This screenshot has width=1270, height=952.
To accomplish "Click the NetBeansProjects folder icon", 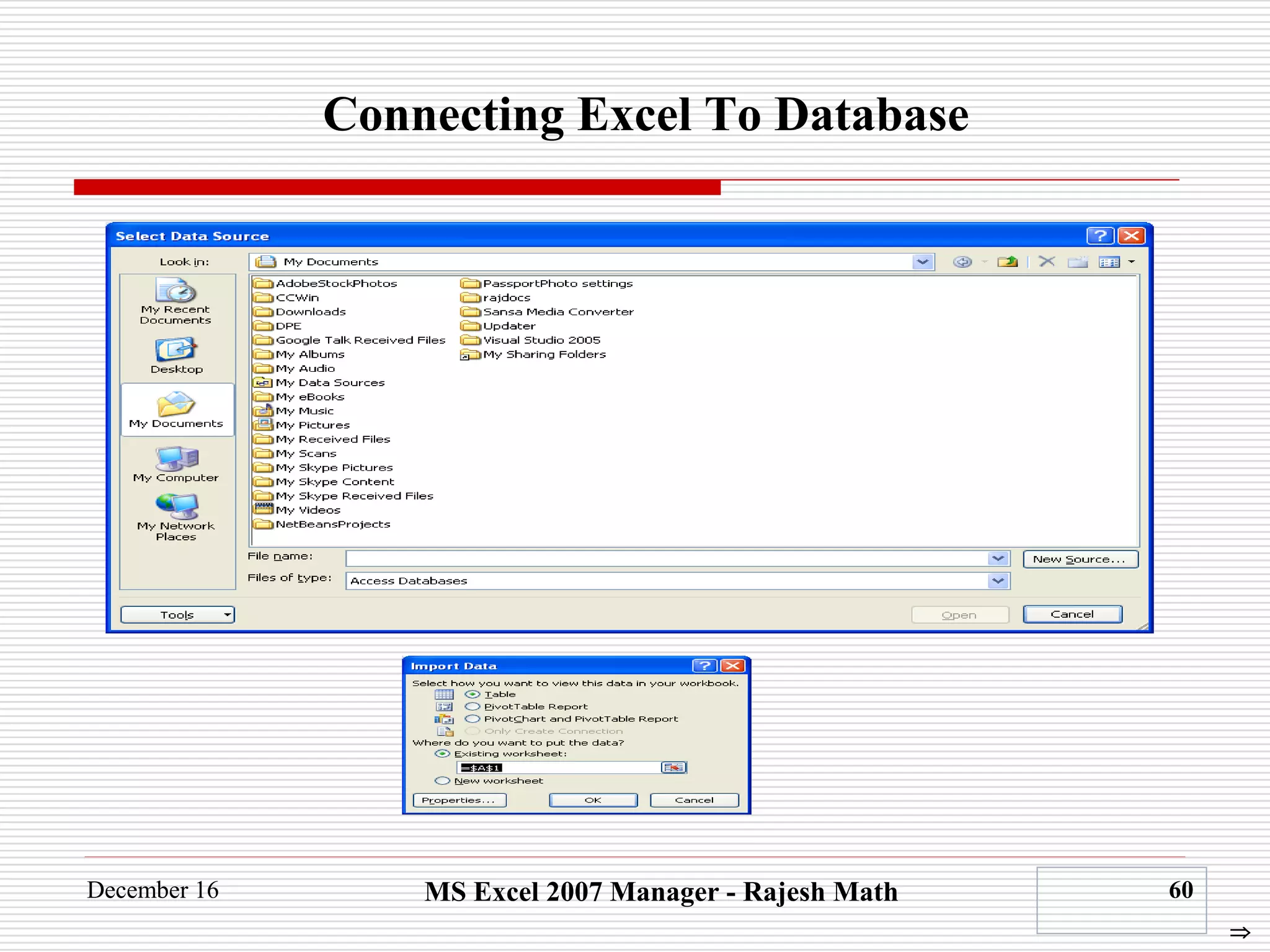I will tap(264, 524).
